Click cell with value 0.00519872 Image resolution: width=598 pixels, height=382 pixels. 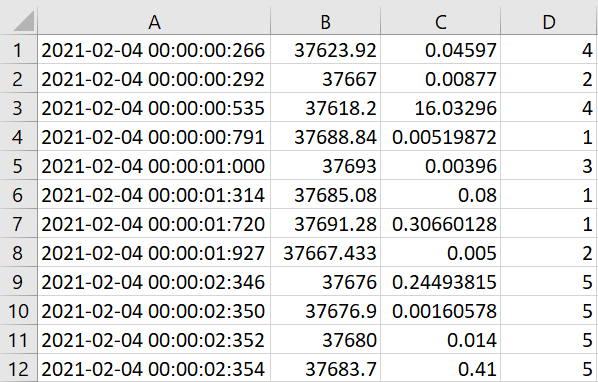coord(440,136)
